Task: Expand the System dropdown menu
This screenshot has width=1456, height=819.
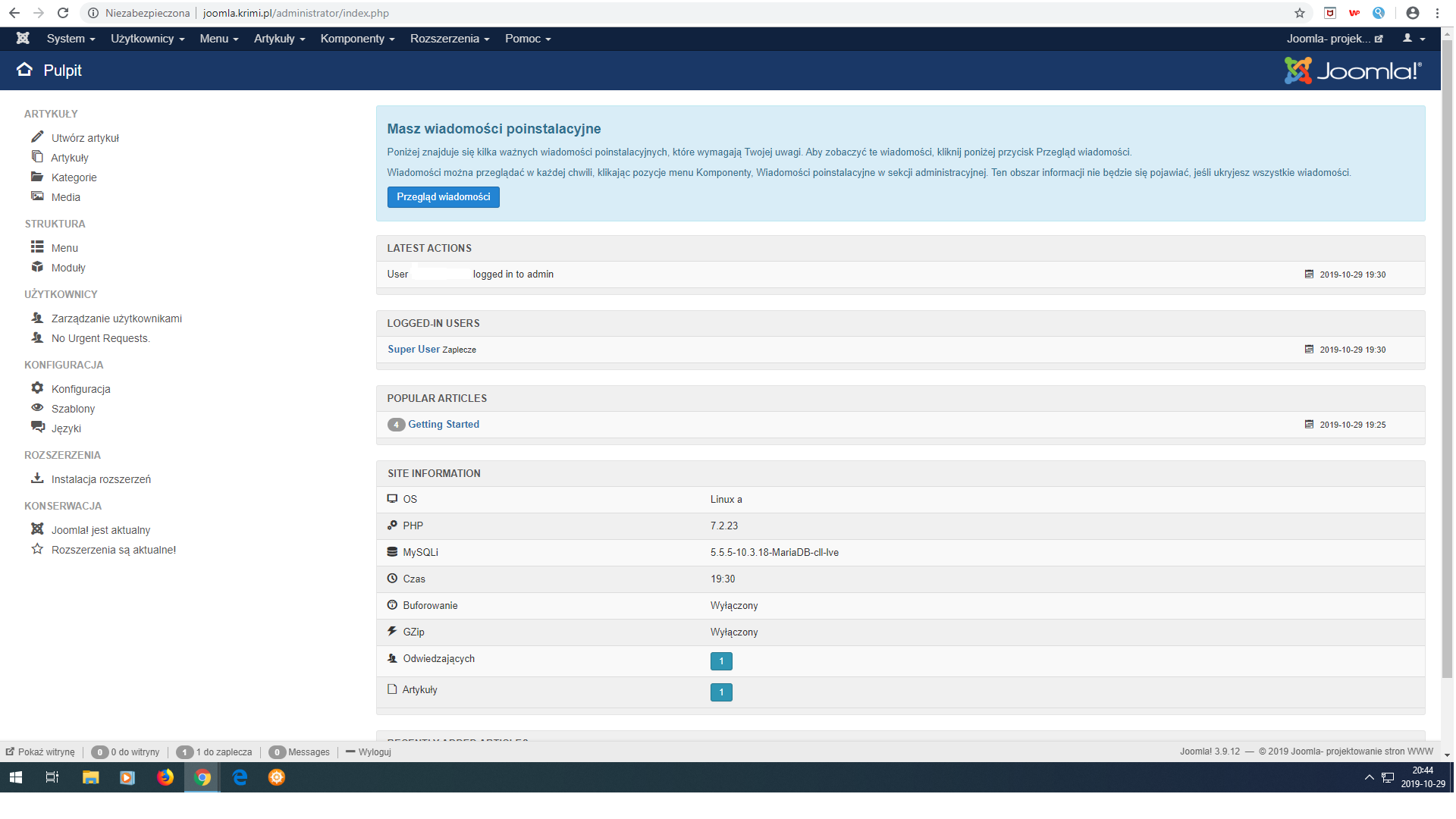Action: [x=71, y=39]
